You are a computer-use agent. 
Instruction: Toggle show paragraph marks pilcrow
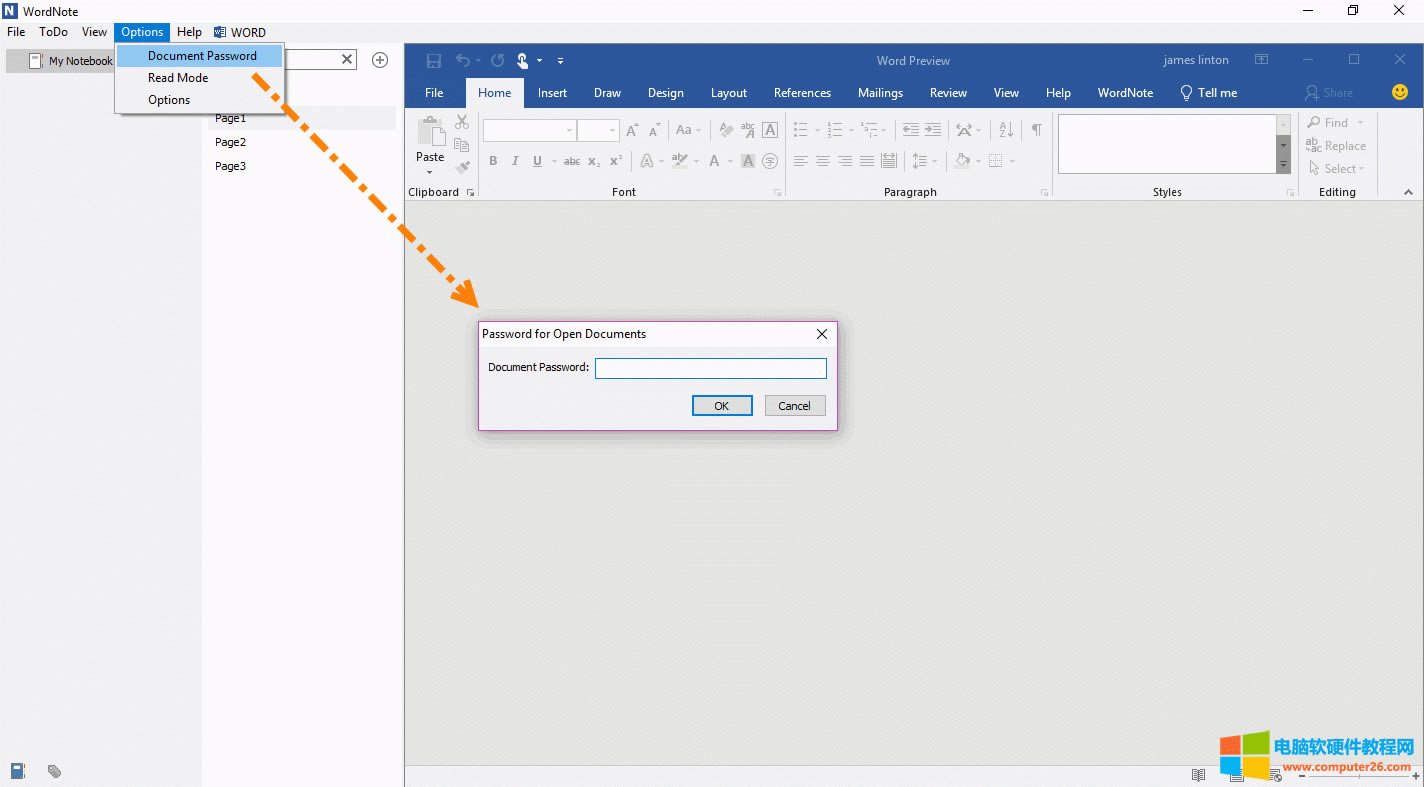1036,130
